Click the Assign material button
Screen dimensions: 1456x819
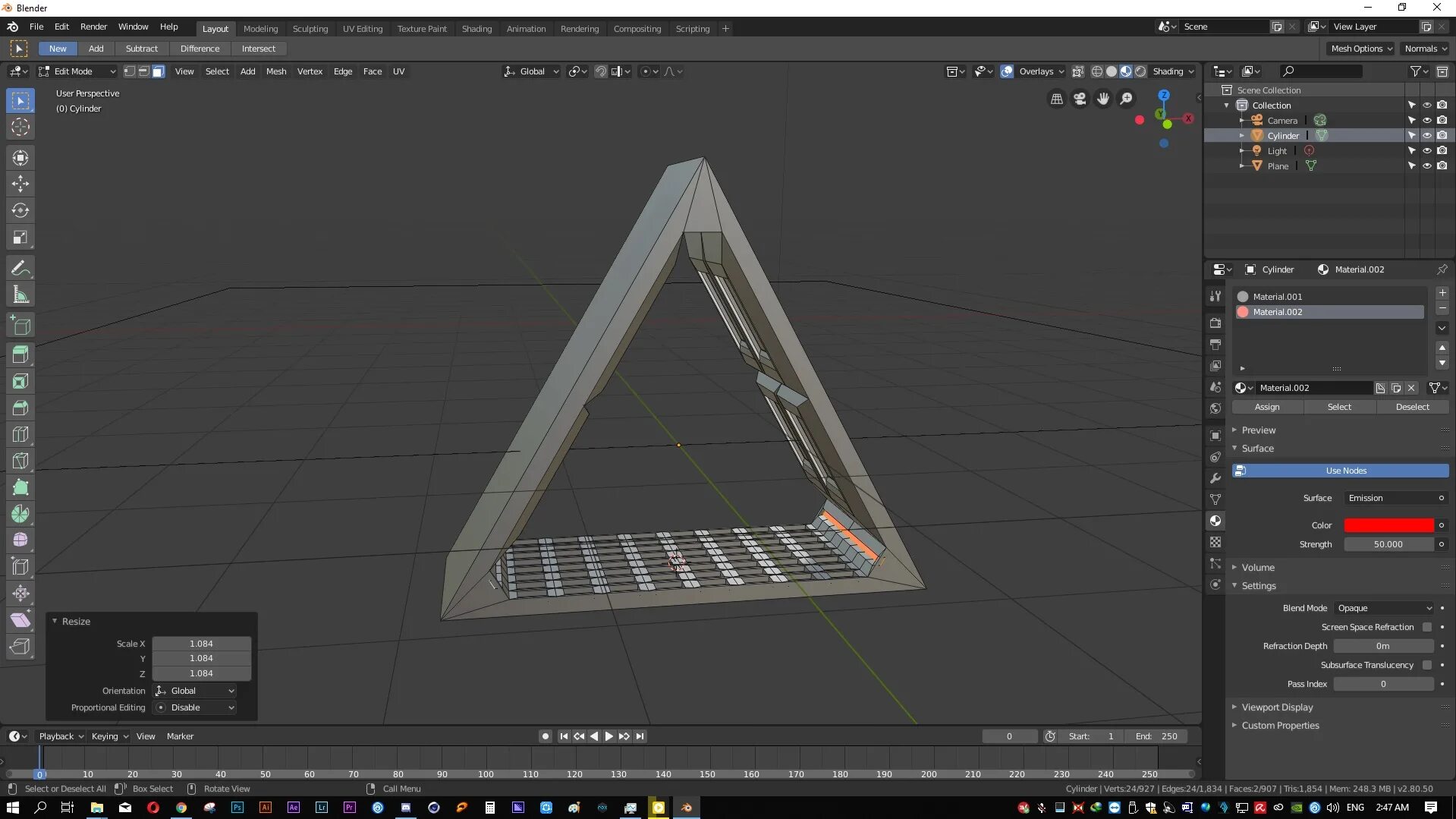1267,407
